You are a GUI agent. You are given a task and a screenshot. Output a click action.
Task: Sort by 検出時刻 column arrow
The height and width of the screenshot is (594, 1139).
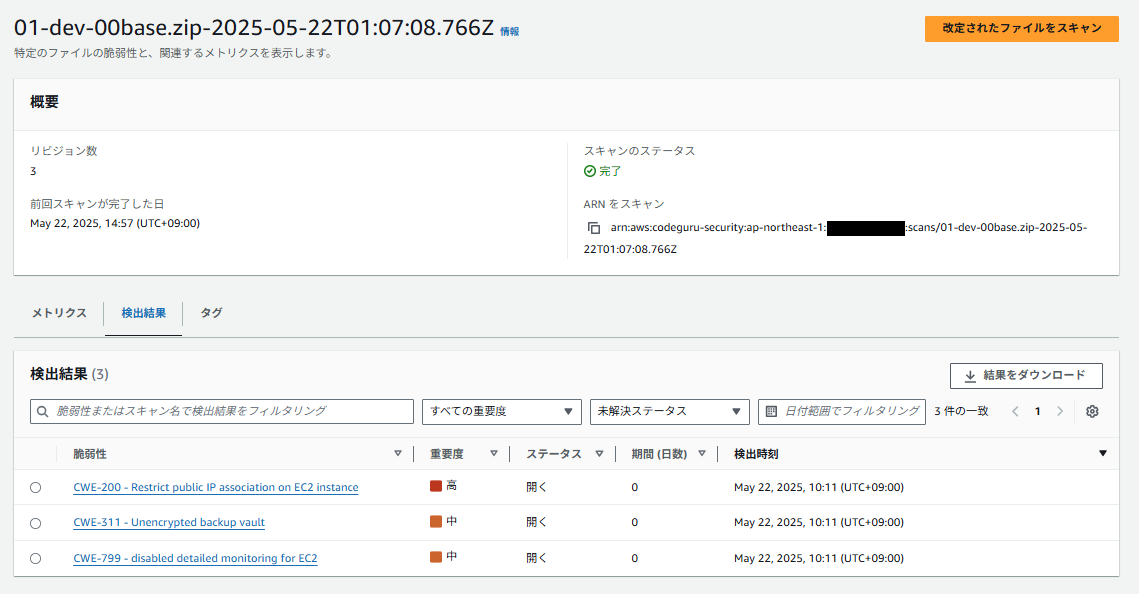pyautogui.click(x=1103, y=453)
